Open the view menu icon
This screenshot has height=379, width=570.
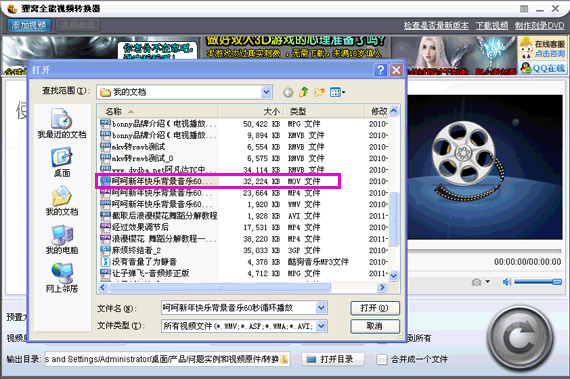[337, 92]
